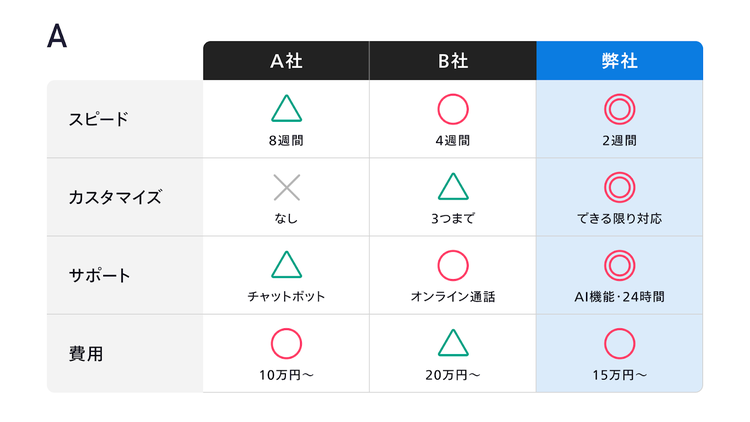
Task: Select the A社 column header
Action: click(286, 61)
